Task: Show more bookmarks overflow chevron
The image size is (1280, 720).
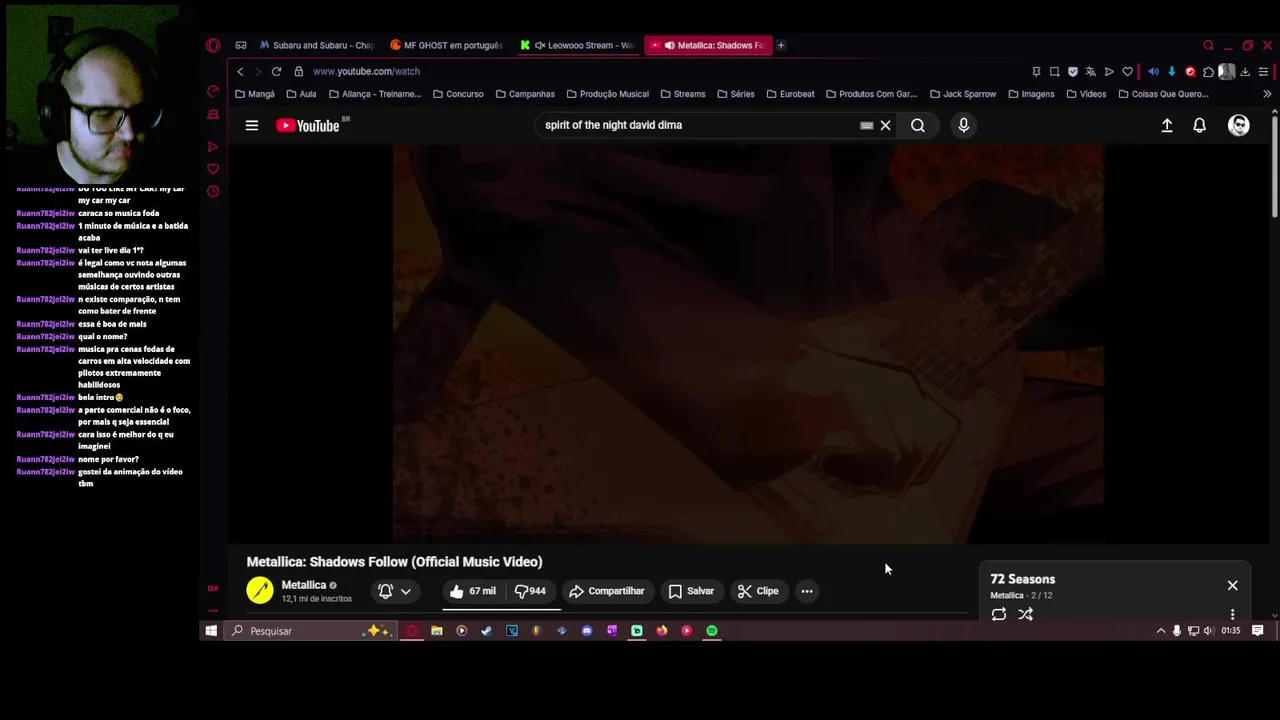Action: [1267, 94]
